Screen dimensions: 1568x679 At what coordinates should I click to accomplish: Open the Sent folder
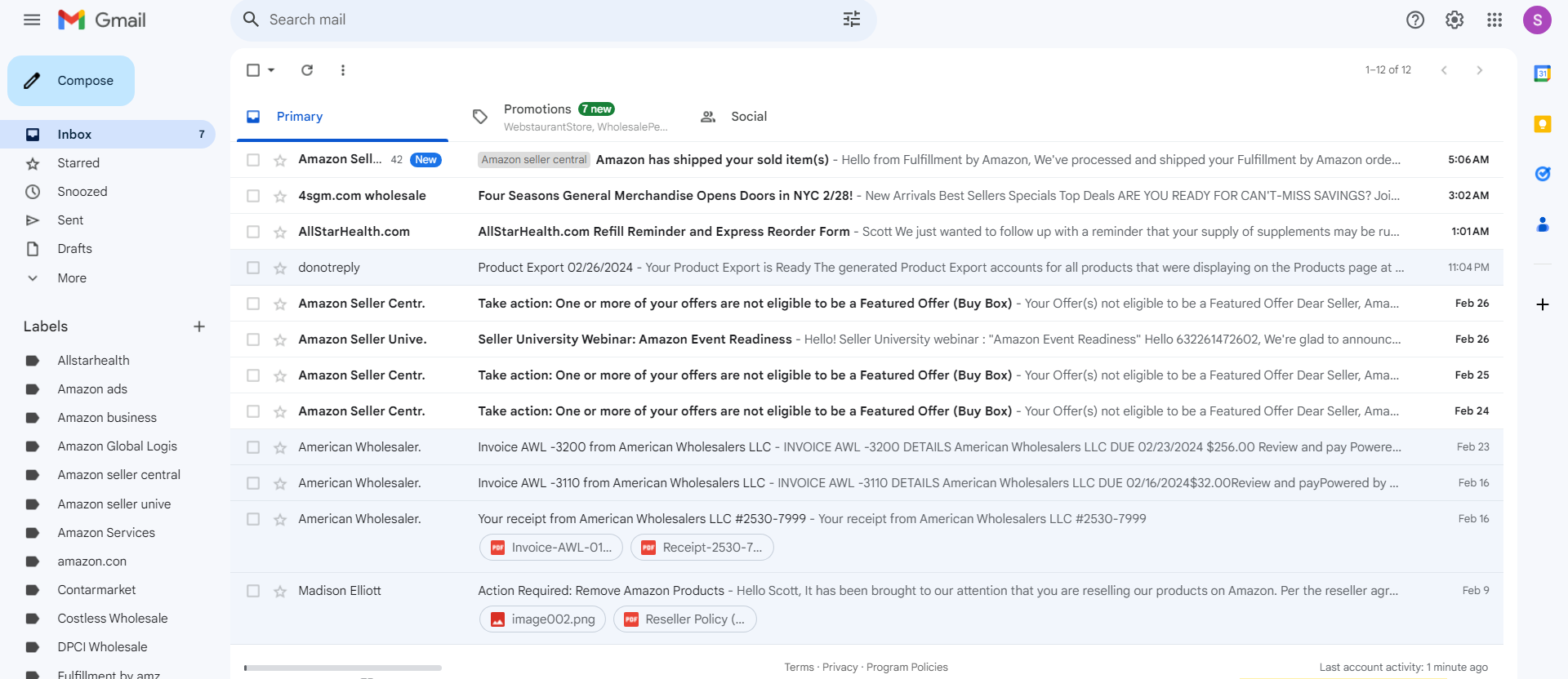tap(108, 220)
